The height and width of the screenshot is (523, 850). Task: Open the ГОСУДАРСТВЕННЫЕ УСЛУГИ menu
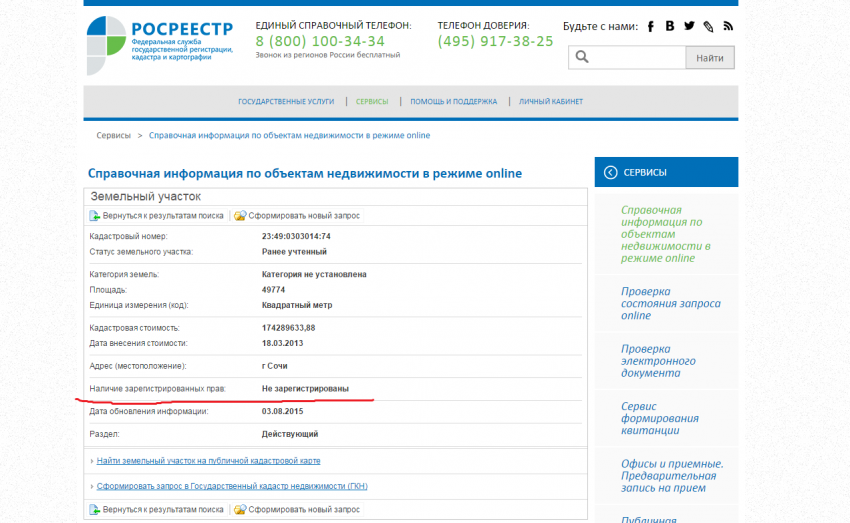click(x=286, y=102)
